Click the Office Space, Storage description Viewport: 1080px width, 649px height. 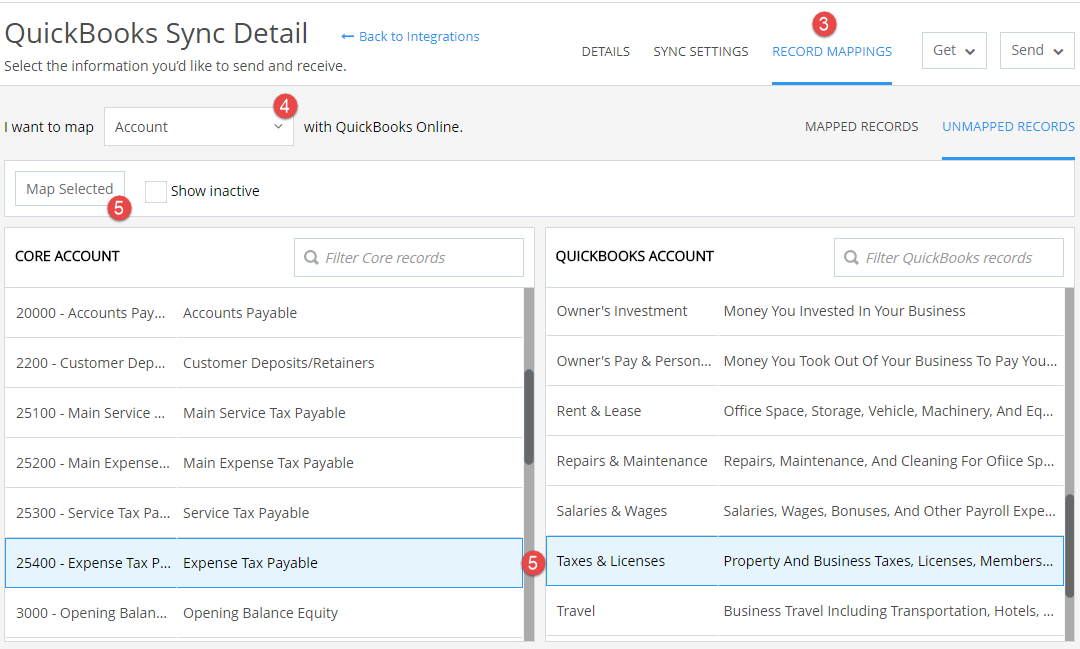(x=888, y=411)
